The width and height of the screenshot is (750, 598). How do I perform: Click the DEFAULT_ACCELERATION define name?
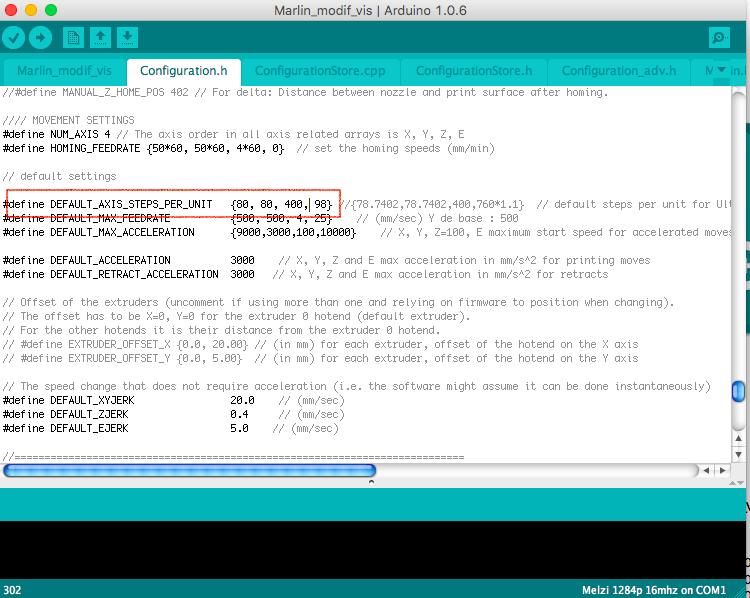(110, 260)
